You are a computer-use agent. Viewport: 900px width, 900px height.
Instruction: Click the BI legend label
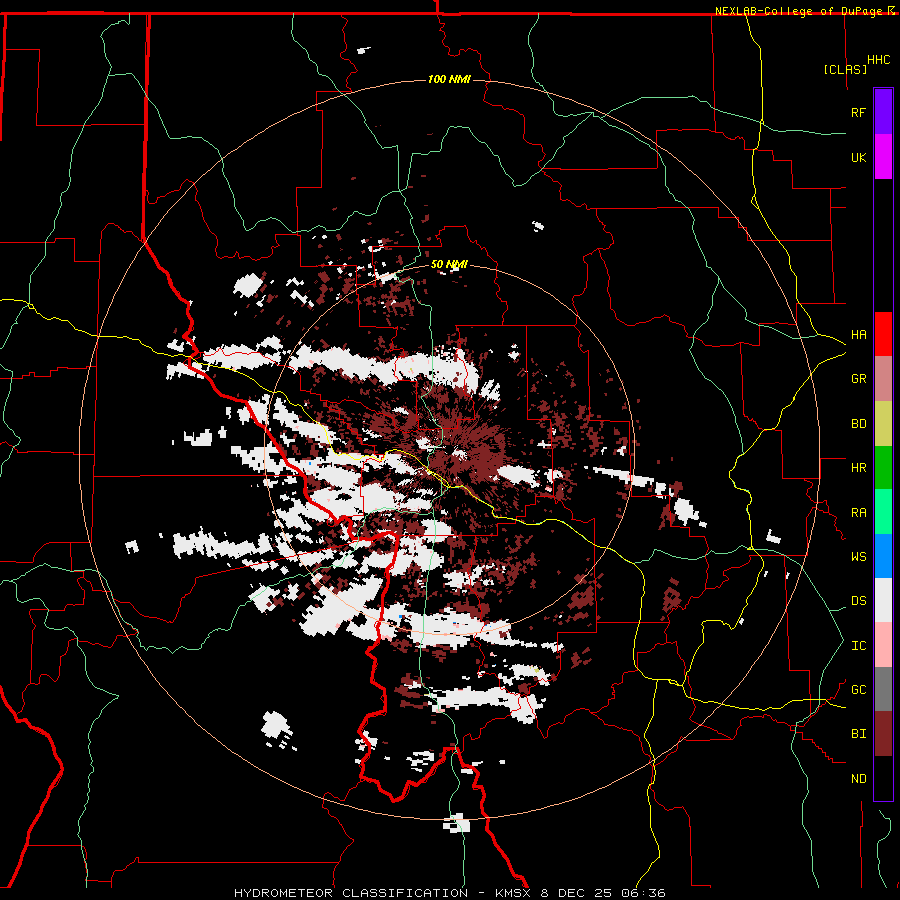[858, 734]
